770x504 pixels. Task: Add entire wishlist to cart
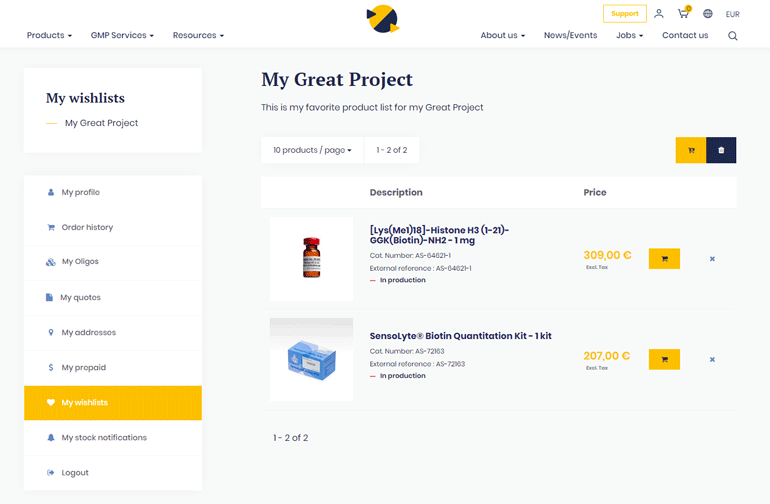(690, 150)
